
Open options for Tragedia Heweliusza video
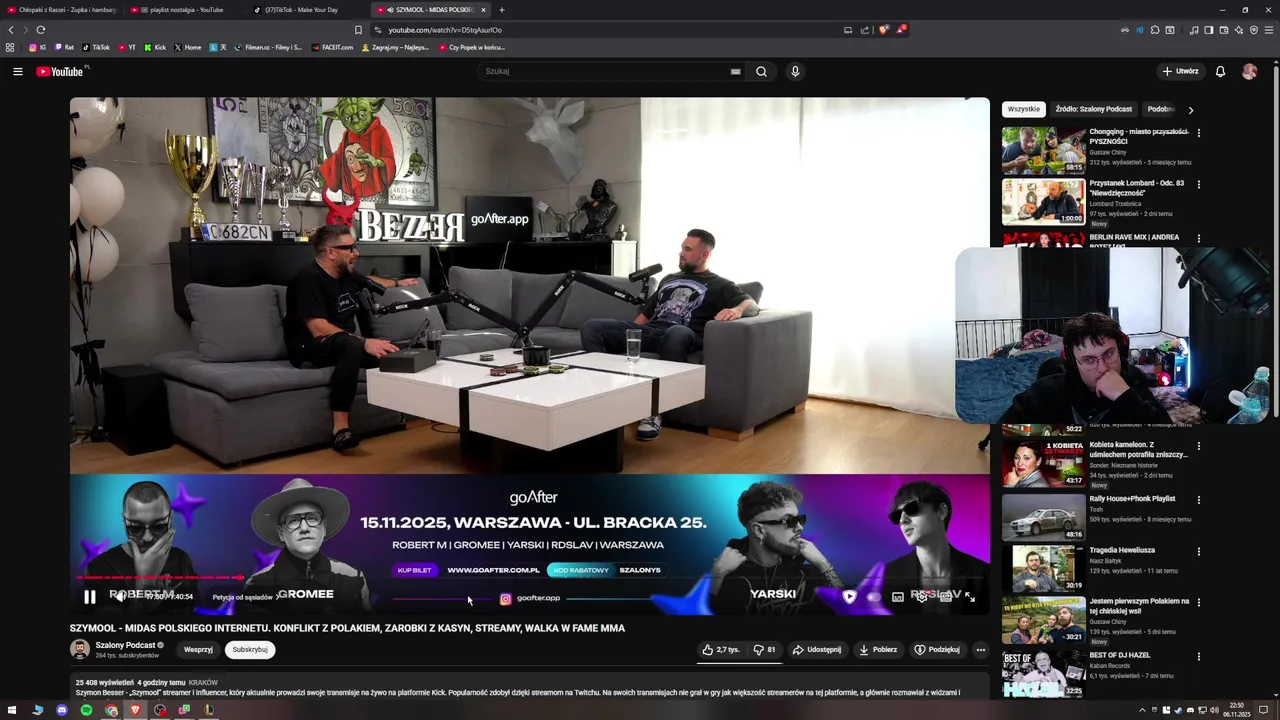coord(1199,551)
